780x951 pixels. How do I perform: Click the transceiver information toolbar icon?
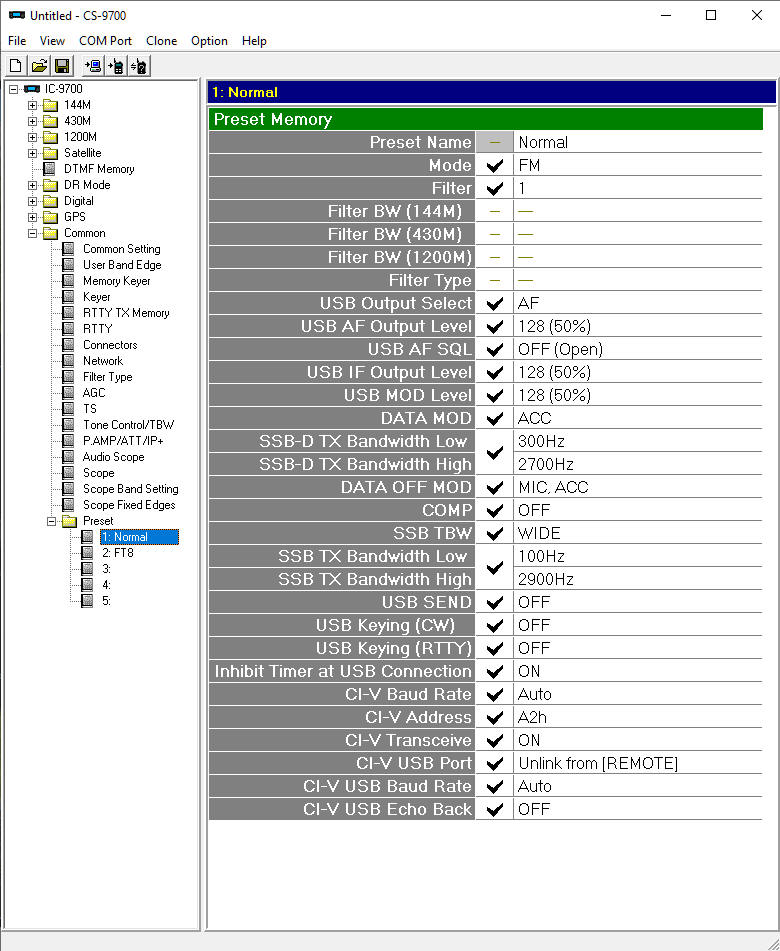[139, 66]
